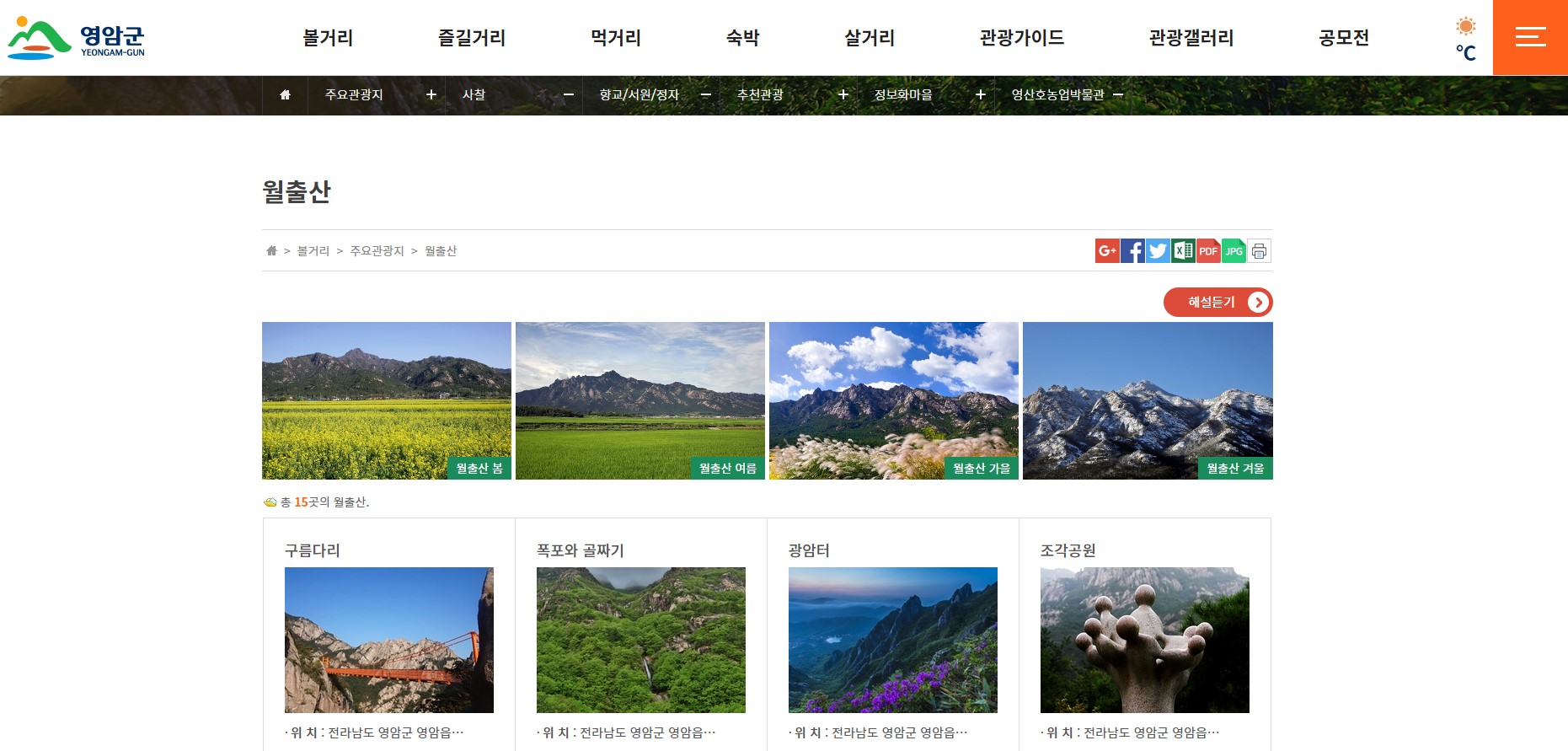The height and width of the screenshot is (751, 1568).
Task: Save page as JPG image
Action: pos(1234,251)
